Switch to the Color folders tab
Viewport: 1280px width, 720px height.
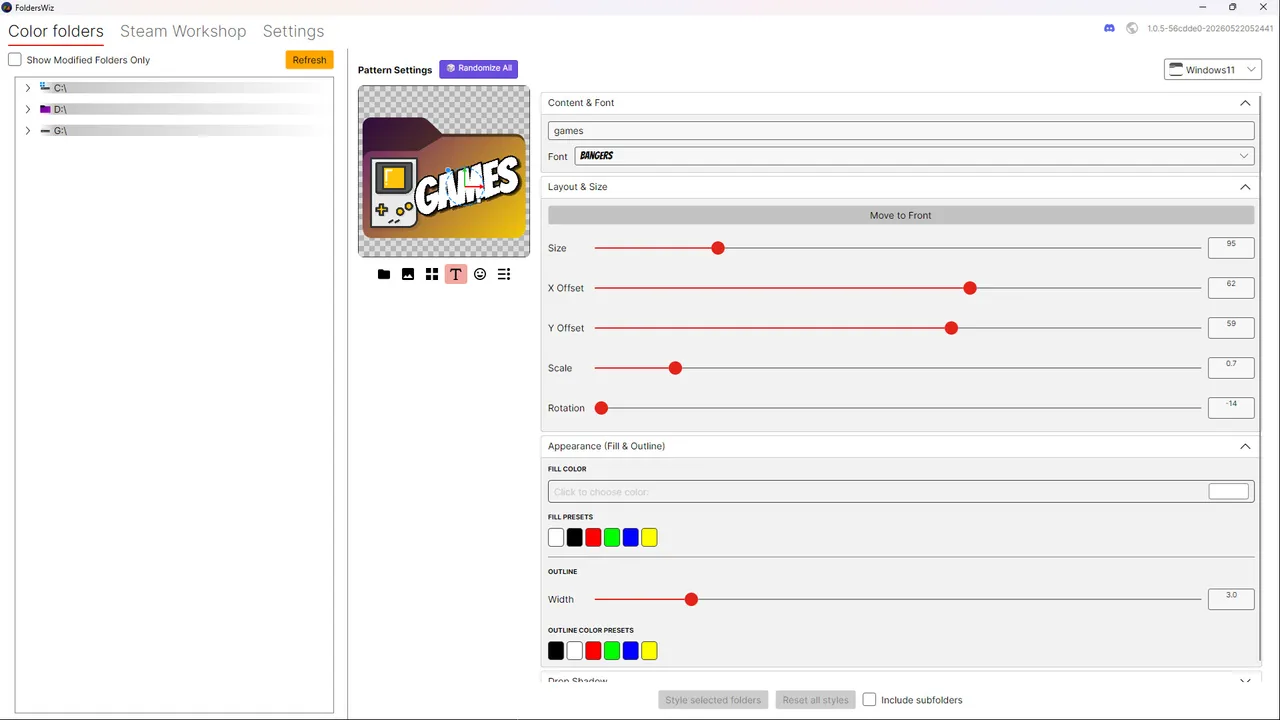56,31
